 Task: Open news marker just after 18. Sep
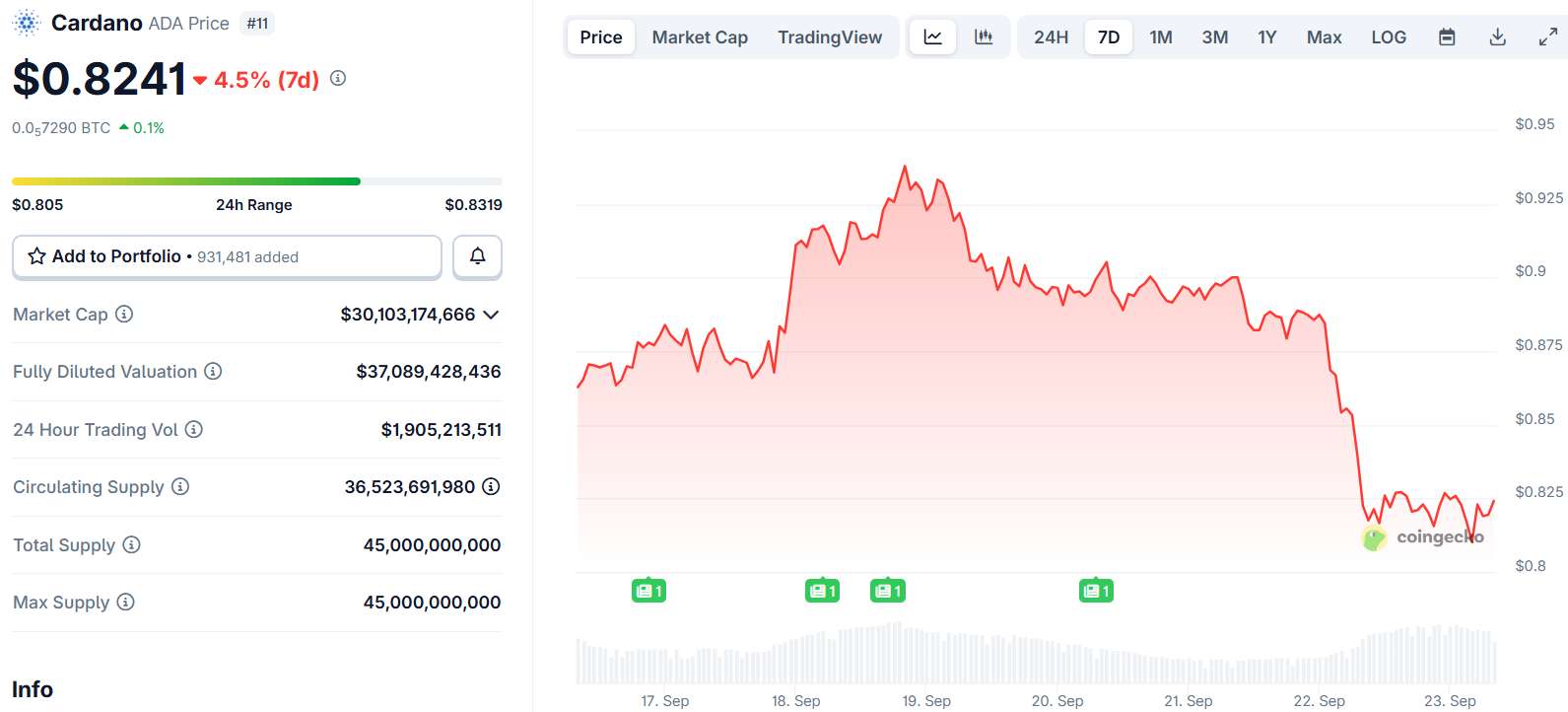822,591
